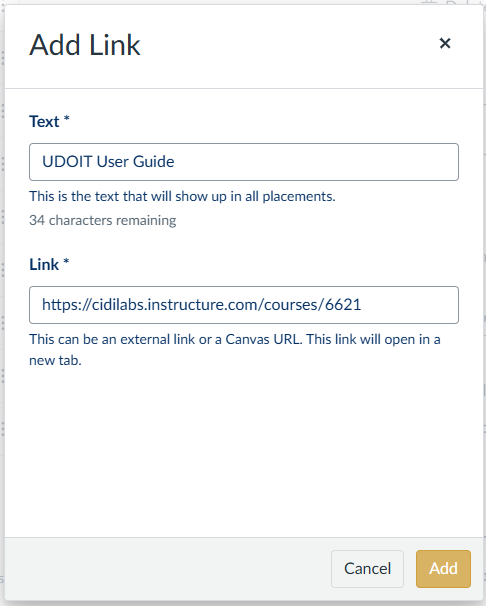Click the Add button
This screenshot has width=486, height=606.
point(443,569)
